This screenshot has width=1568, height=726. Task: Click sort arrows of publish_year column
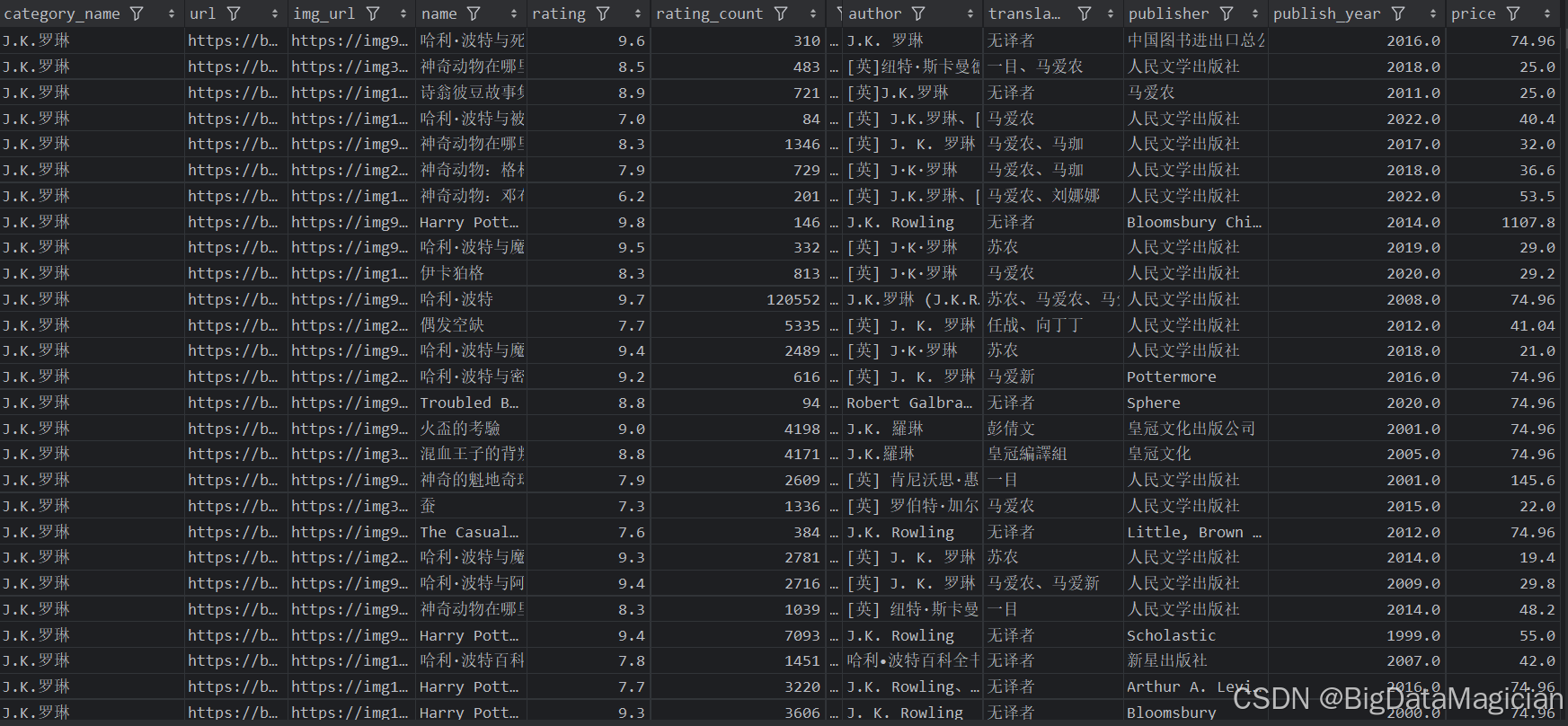[x=1433, y=13]
